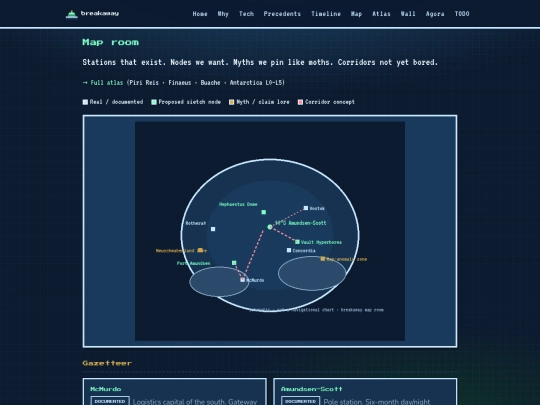Image resolution: width=540 pixels, height=405 pixels.
Task: Select the Port Amundsen node marker
Action: coord(234,263)
